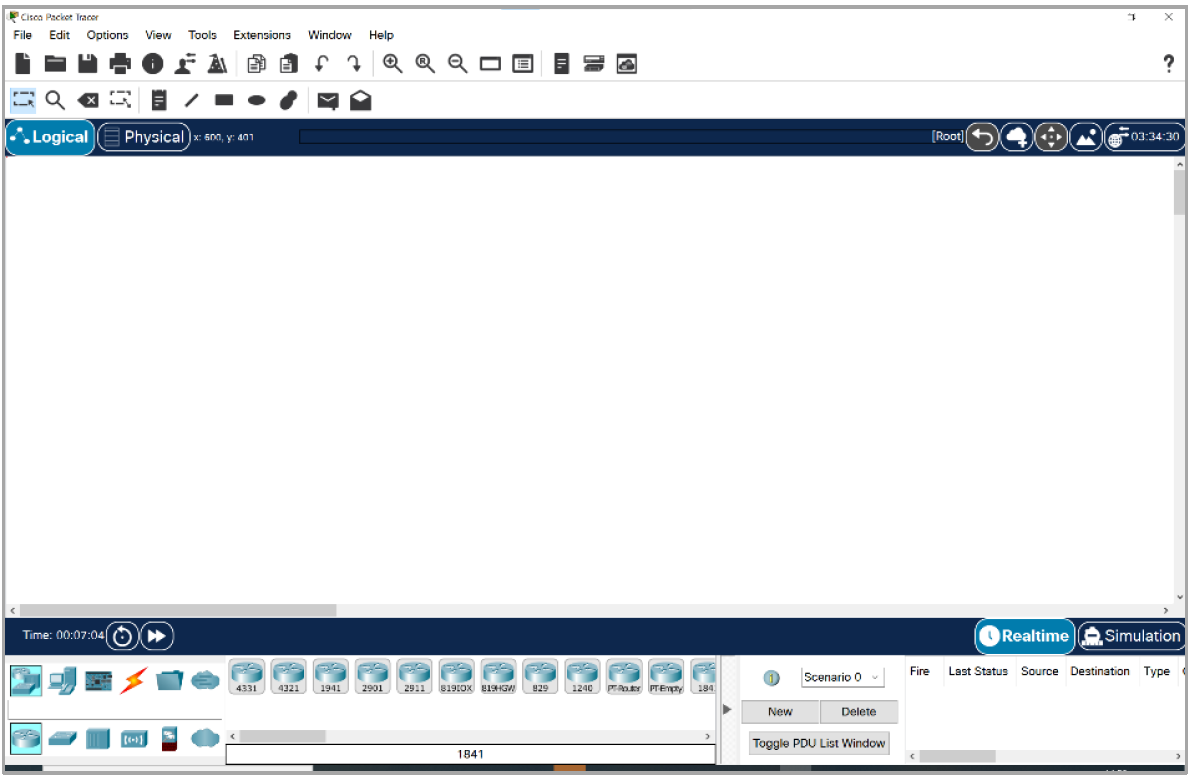1190x779 pixels.
Task: Open the Scenario 0 dropdown
Action: 842,677
